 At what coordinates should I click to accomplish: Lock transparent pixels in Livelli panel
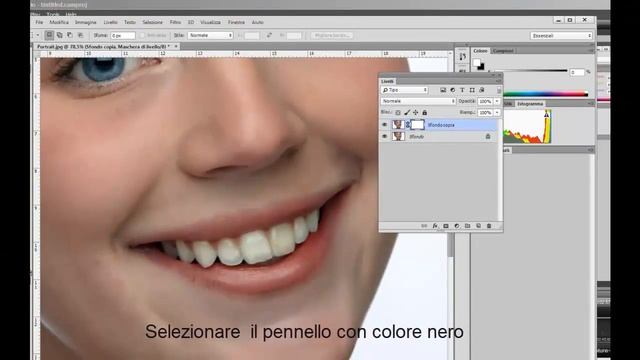398,112
